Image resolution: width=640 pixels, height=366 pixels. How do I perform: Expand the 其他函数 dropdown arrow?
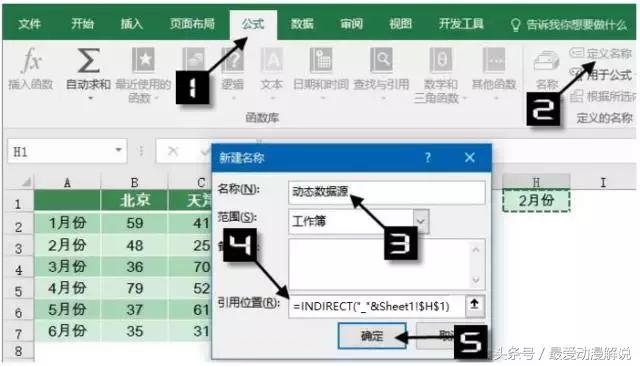point(496,99)
